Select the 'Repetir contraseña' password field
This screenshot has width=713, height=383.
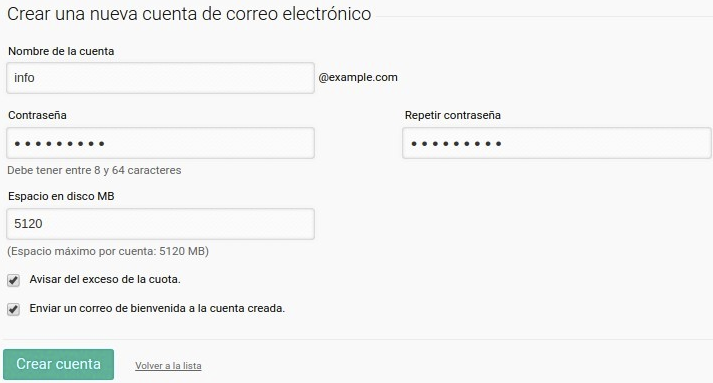tap(557, 143)
